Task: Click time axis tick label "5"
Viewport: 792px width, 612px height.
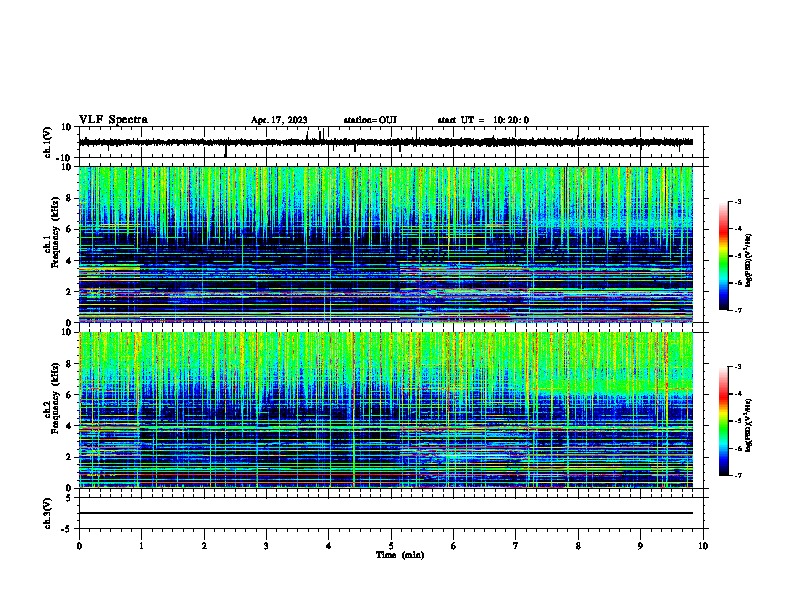Action: click(x=391, y=546)
